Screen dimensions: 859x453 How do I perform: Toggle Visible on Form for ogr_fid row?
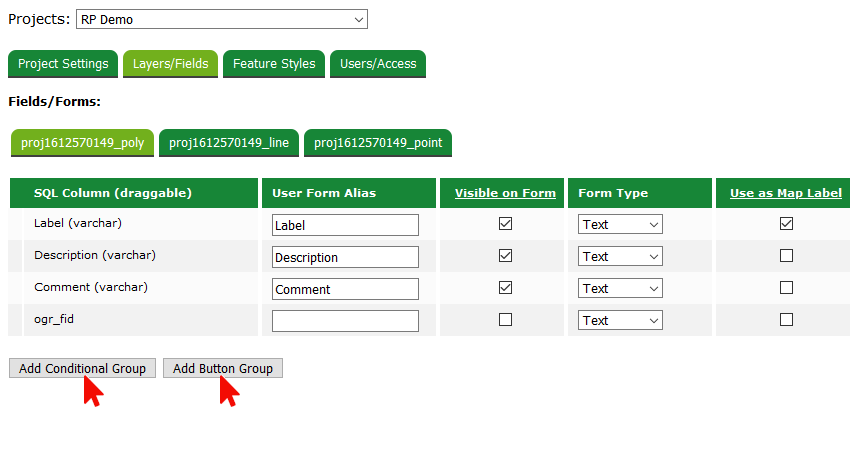tap(505, 320)
